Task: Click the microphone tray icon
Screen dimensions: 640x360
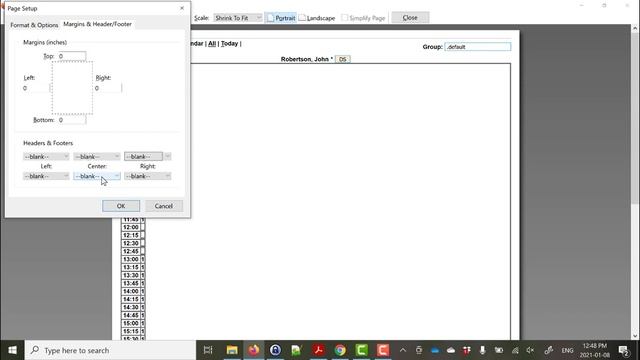Action: click(482, 350)
